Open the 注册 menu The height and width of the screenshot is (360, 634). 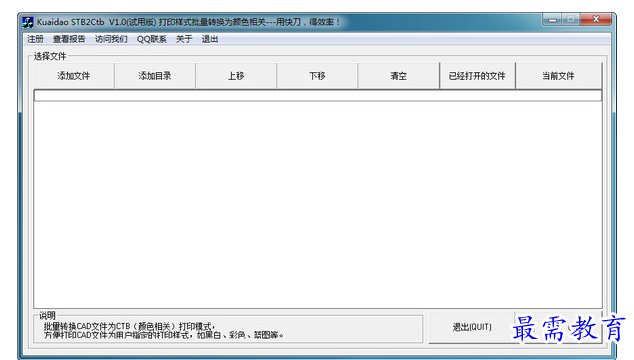(x=35, y=39)
